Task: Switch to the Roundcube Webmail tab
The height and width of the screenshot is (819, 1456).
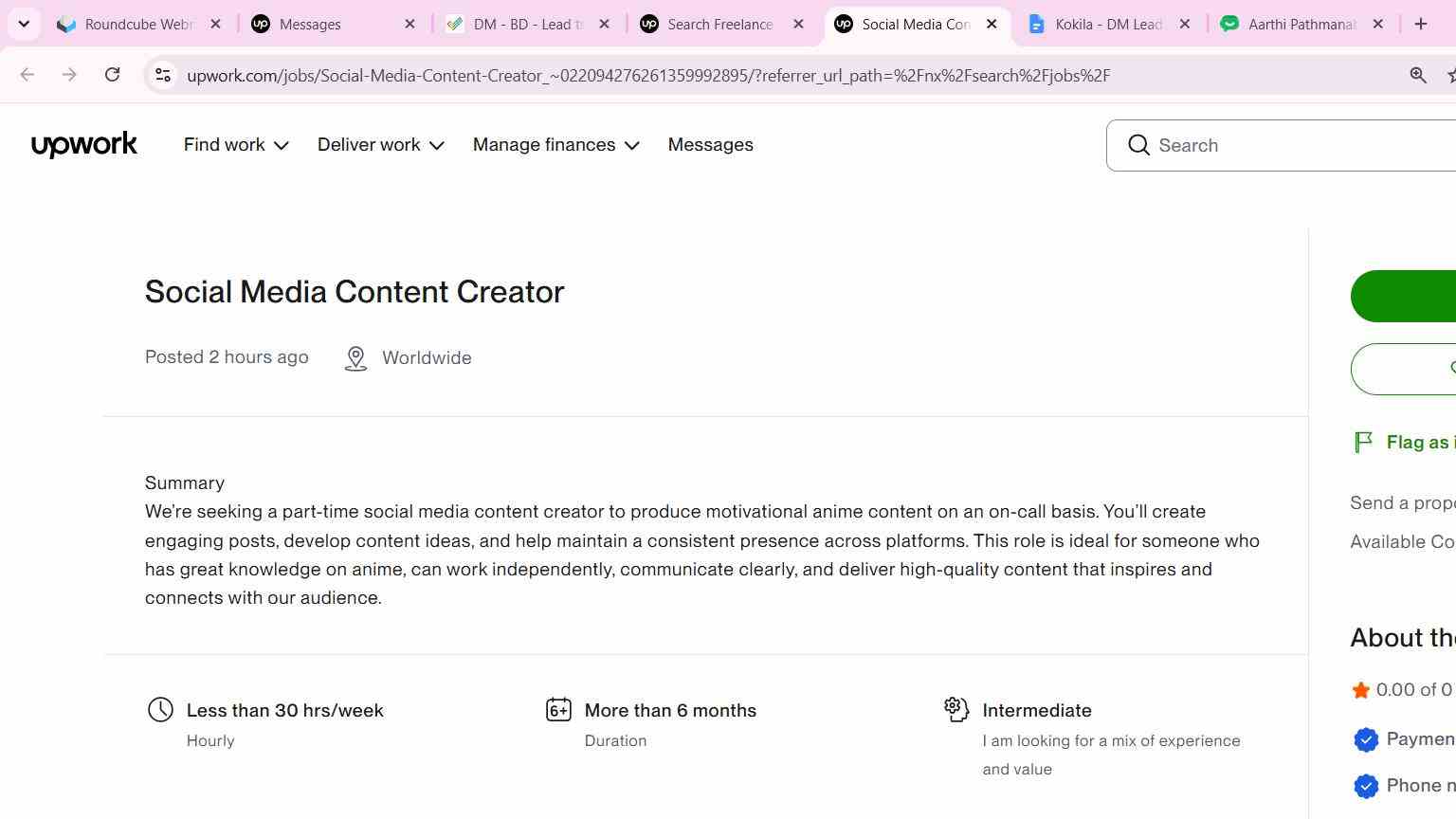Action: [139, 24]
